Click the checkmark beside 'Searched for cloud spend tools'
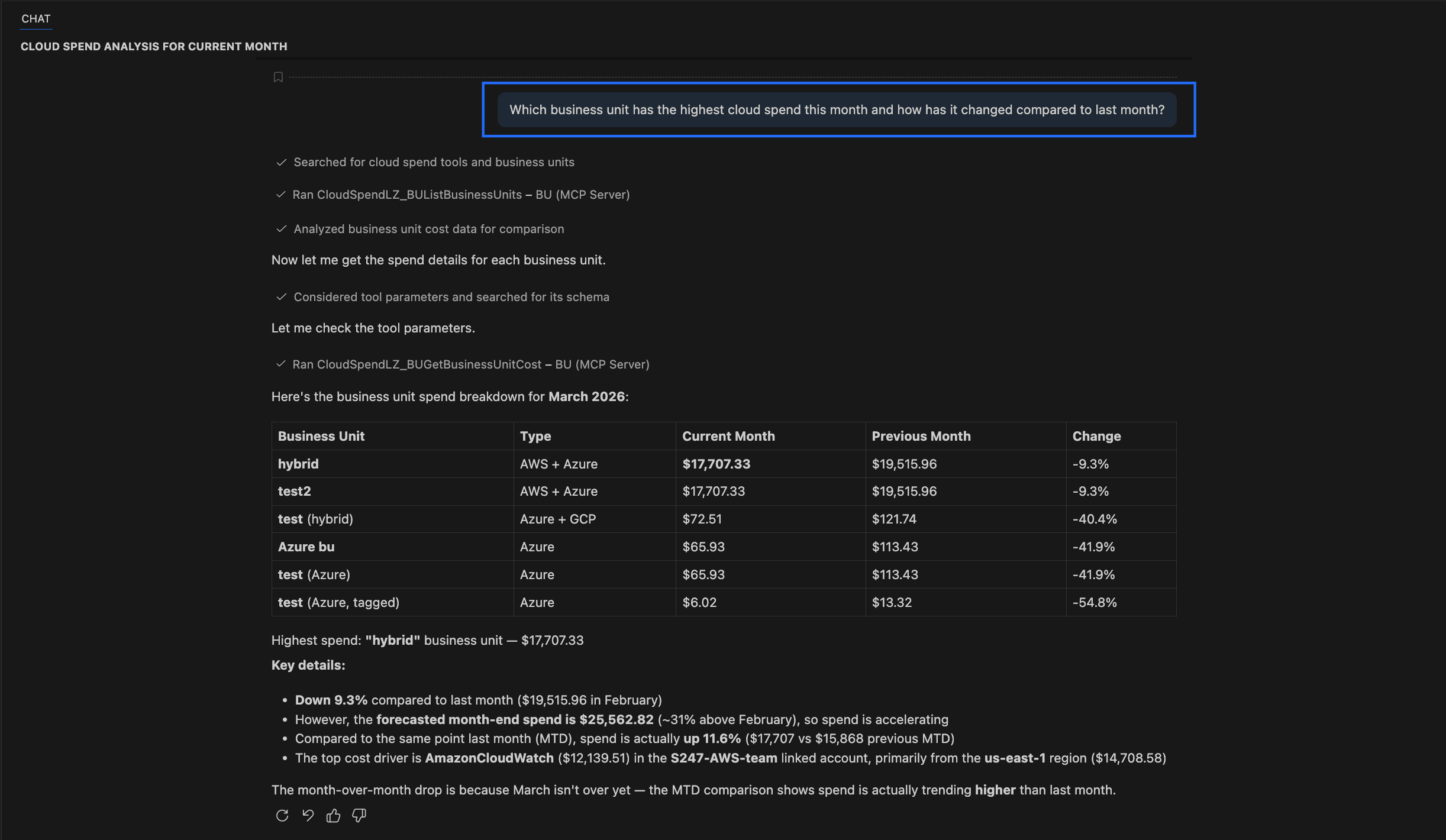 point(280,161)
